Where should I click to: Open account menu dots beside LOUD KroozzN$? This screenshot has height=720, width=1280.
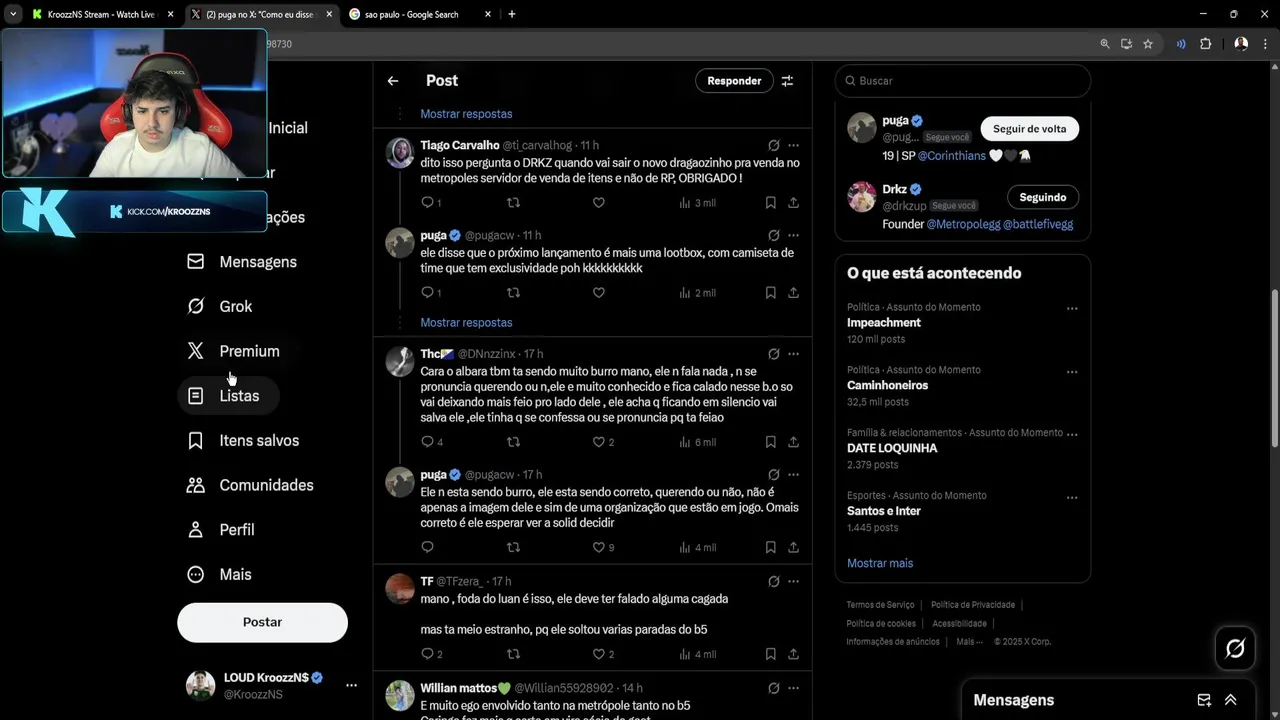pyautogui.click(x=351, y=685)
